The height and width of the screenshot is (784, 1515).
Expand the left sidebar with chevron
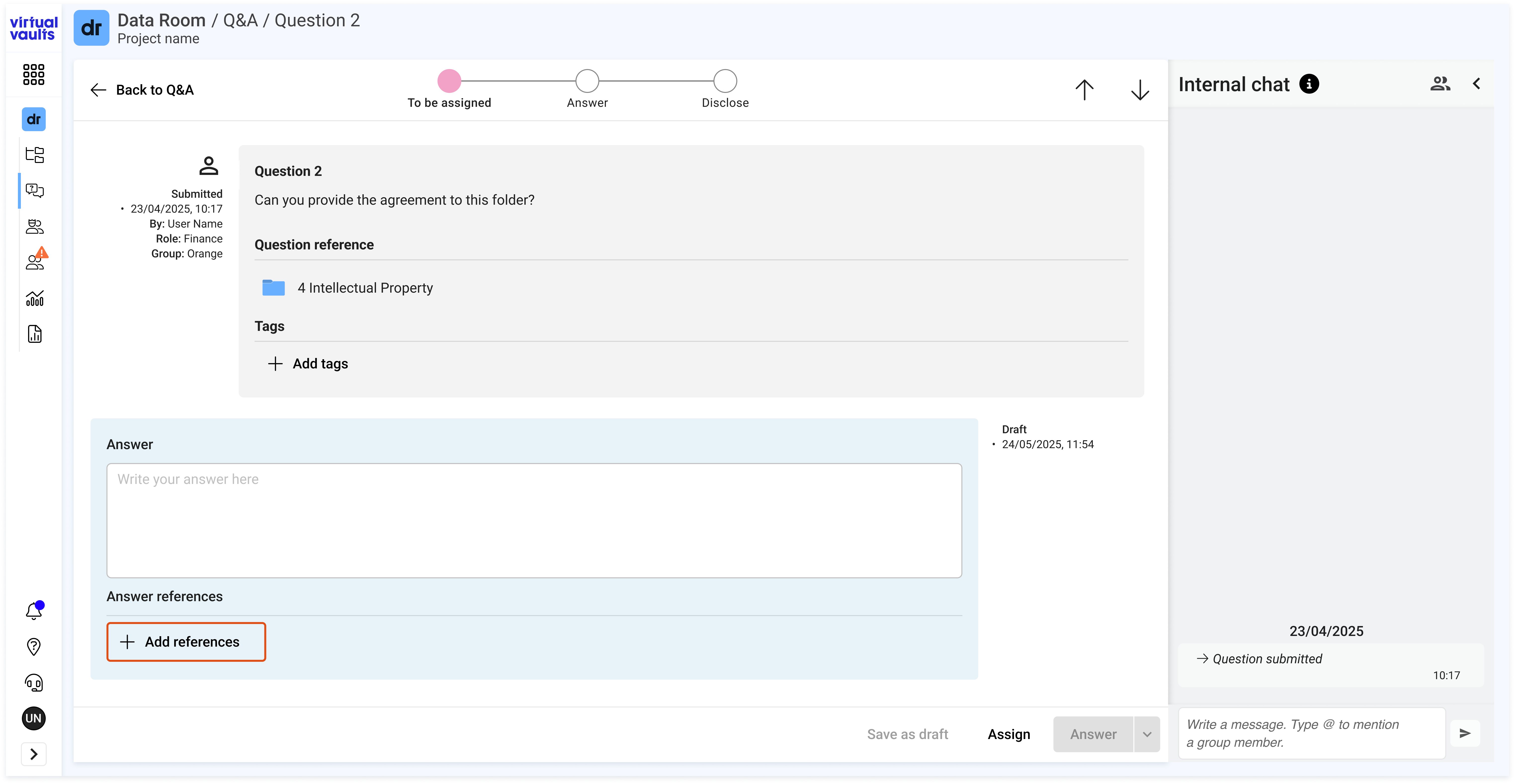(x=34, y=754)
